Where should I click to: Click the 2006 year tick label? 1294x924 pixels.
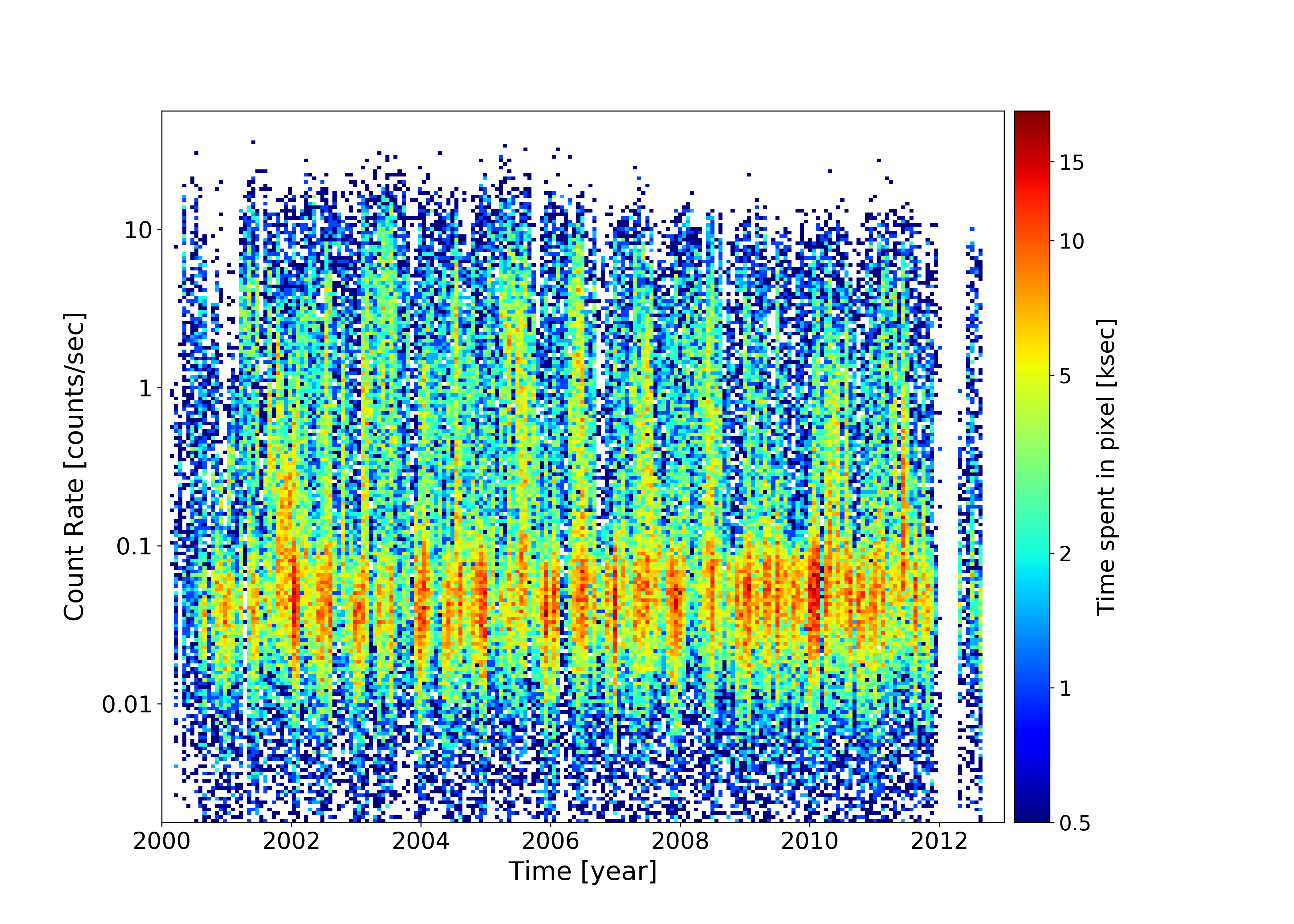tap(550, 840)
